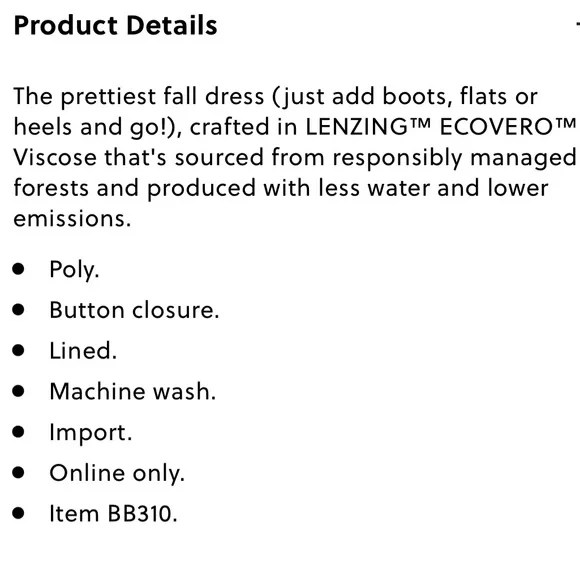Click the bullet dot beside Poly
The height and width of the screenshot is (580, 580).
point(18,269)
